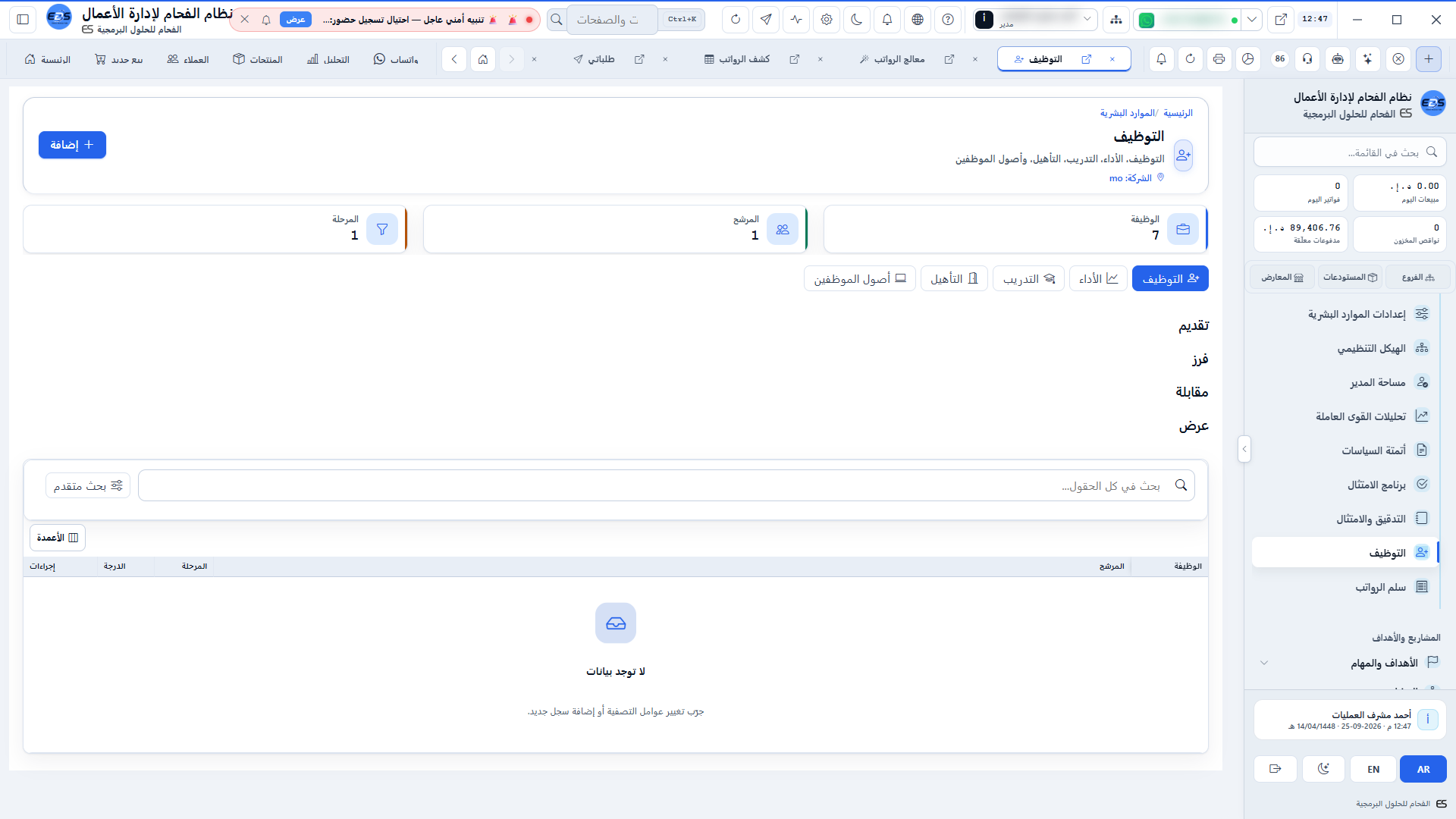1456x819 pixels.
Task: Switch to معالج الرواتب tab
Action: pos(892,59)
